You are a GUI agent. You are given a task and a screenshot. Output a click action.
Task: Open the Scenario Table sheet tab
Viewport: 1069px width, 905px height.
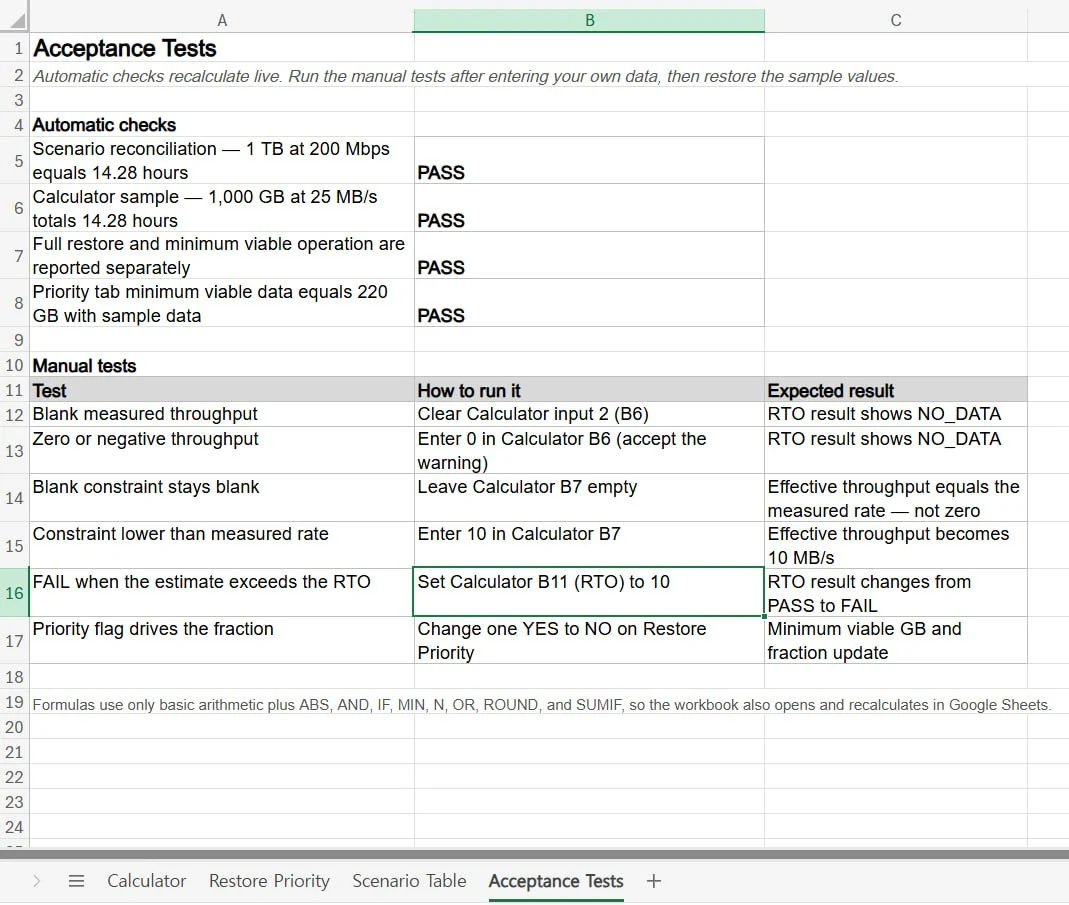click(x=409, y=881)
